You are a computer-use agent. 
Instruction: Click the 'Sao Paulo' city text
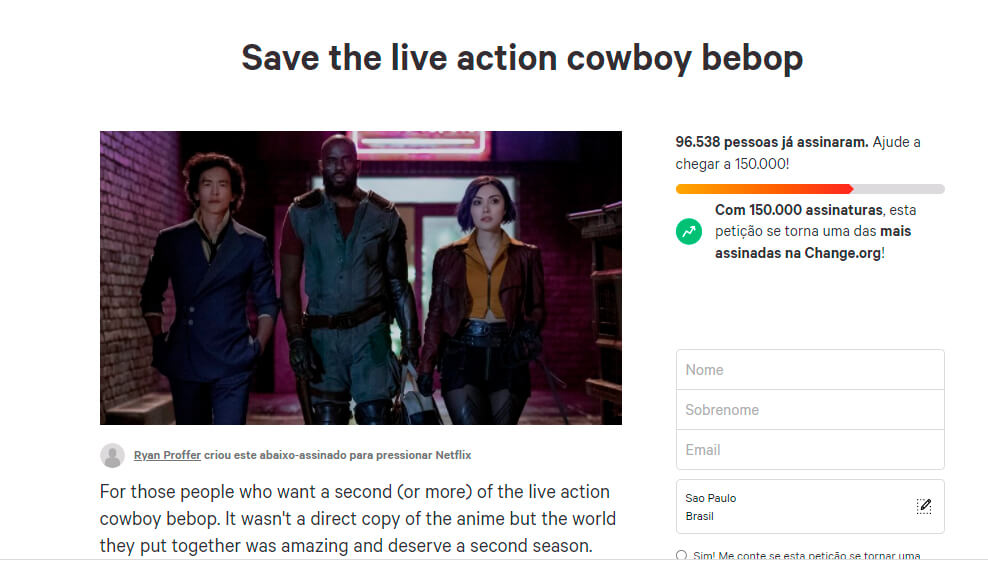point(710,498)
